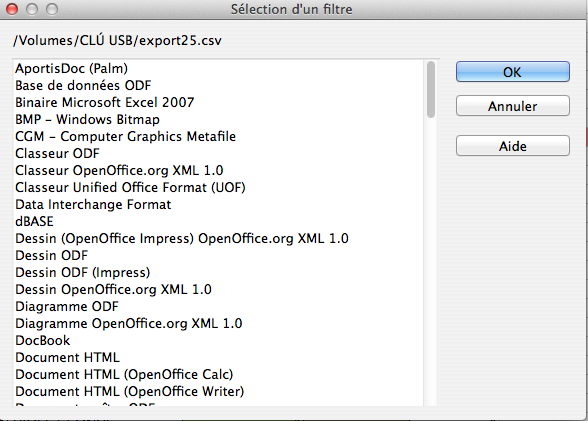This screenshot has width=588, height=421.
Task: Pick Classeur Unified Office Format (UOF)
Action: coord(130,187)
